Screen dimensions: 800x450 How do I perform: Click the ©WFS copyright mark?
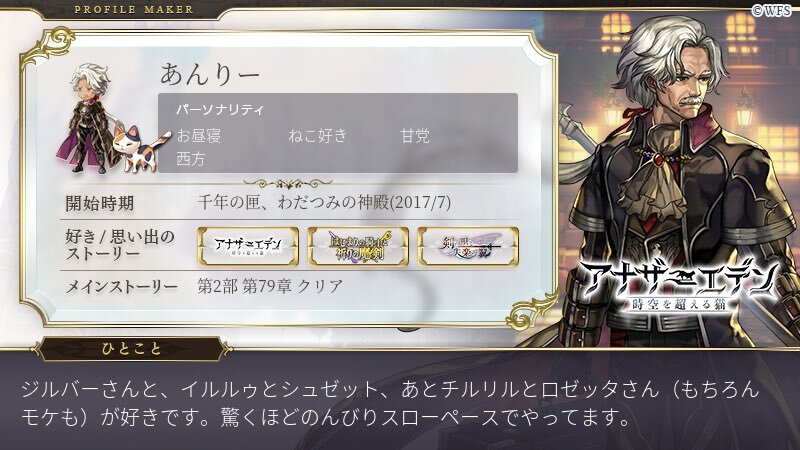[772, 10]
